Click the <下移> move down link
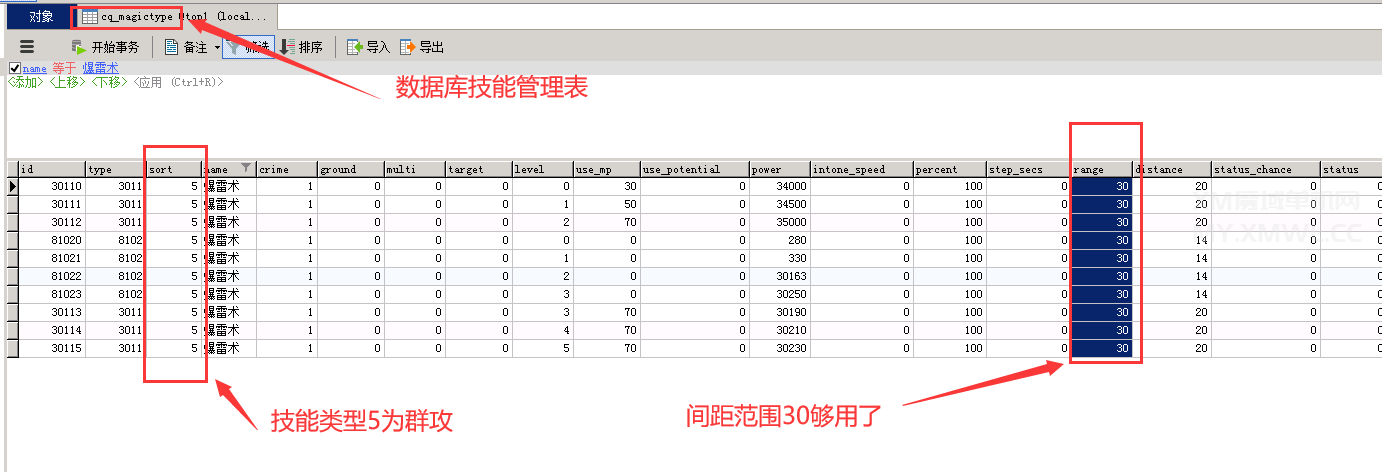The image size is (1382, 472). pyautogui.click(x=110, y=82)
